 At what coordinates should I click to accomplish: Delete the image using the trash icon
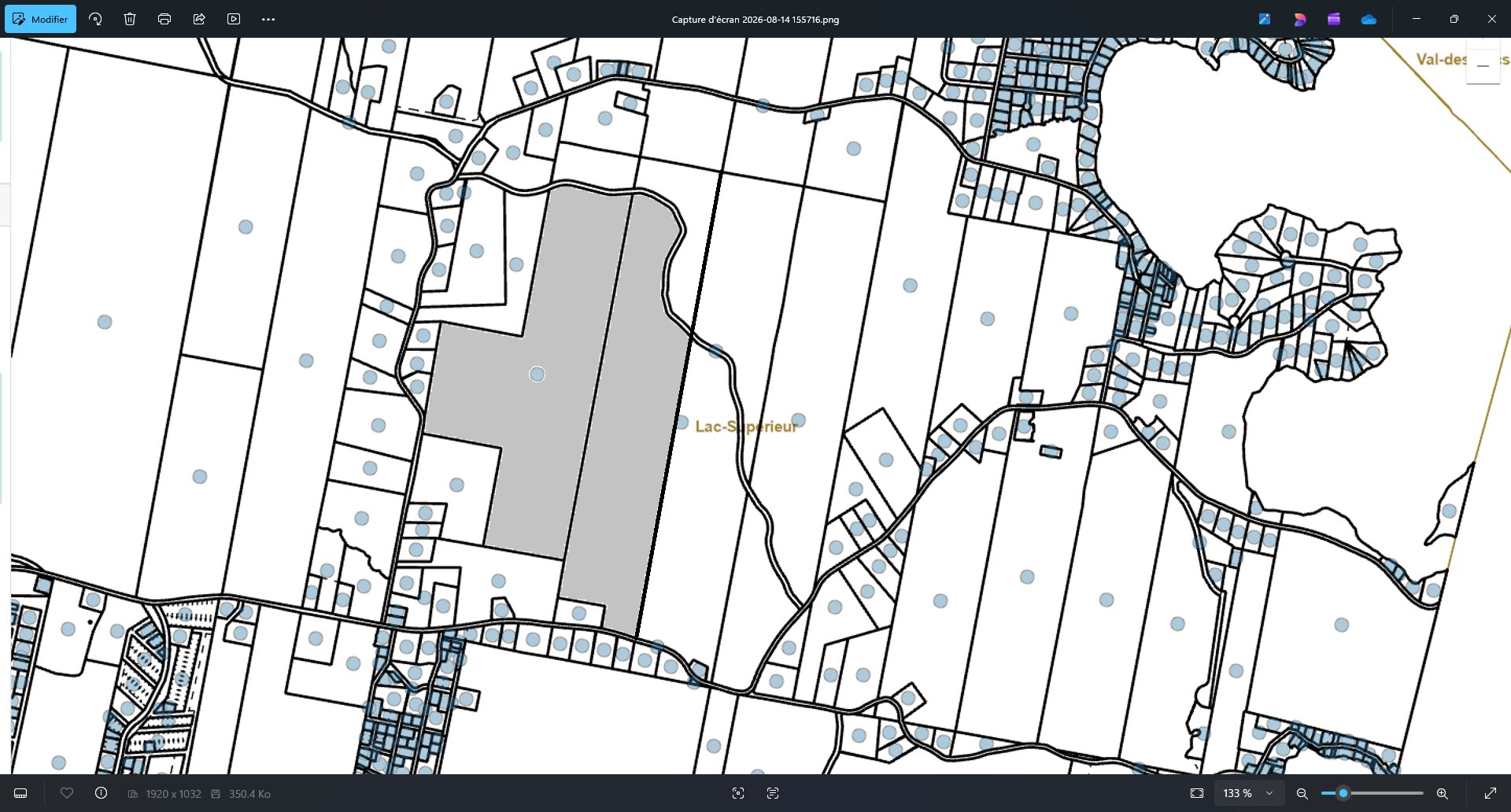pyautogui.click(x=130, y=19)
